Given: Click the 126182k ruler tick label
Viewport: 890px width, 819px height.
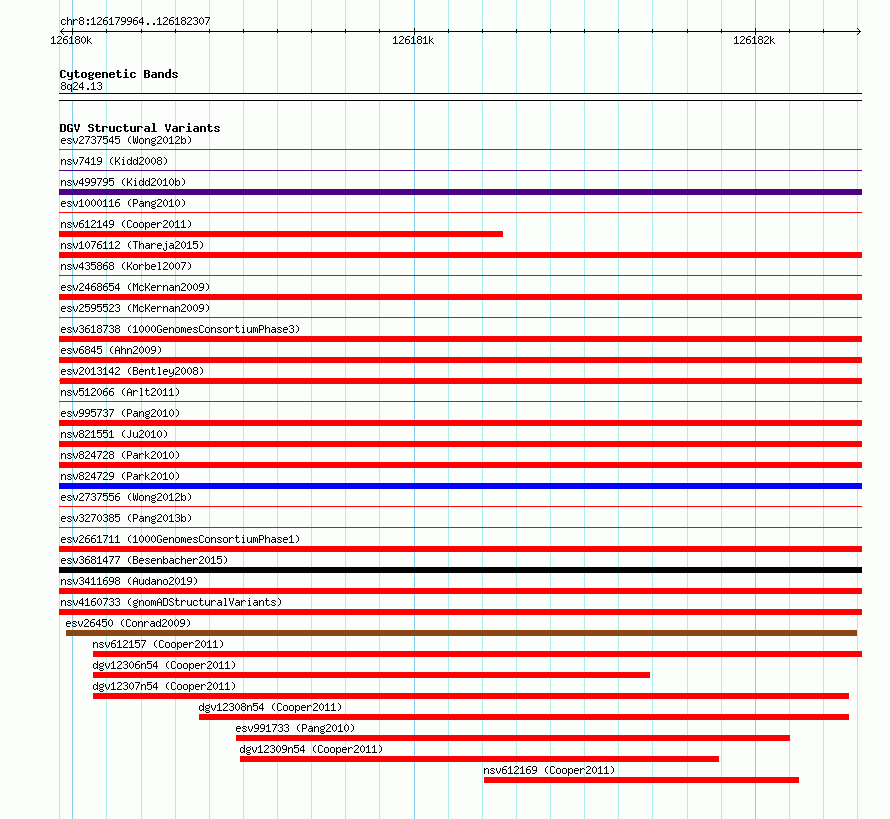Looking at the screenshot, I should (x=754, y=40).
